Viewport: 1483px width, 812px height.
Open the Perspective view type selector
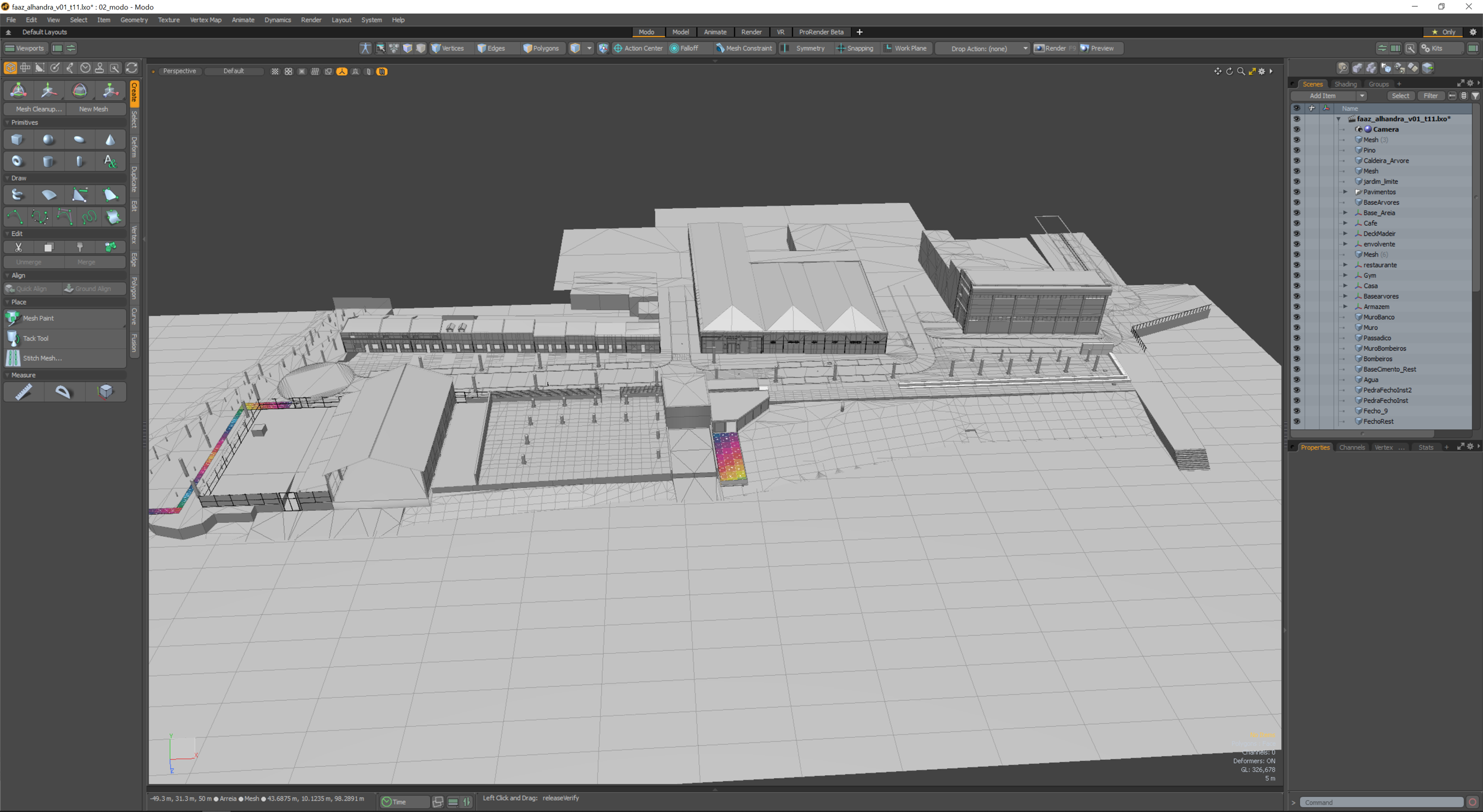(179, 71)
